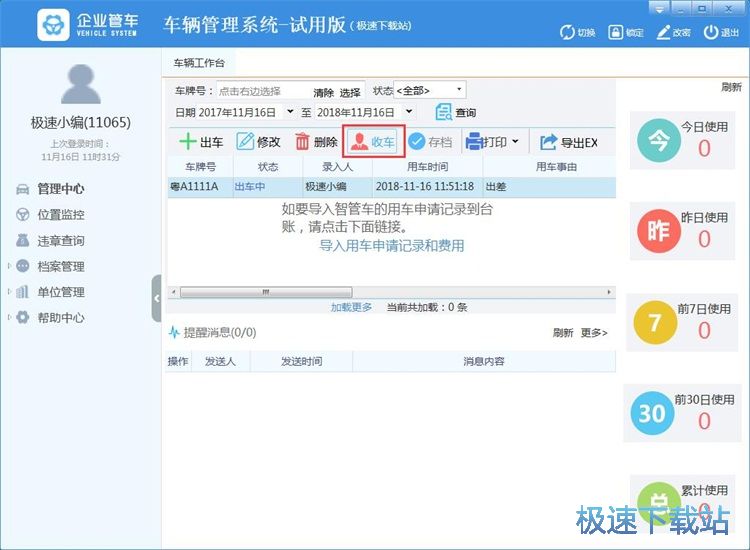Click the 切换 switch user icon
The width and height of the screenshot is (750, 550).
tap(567, 33)
